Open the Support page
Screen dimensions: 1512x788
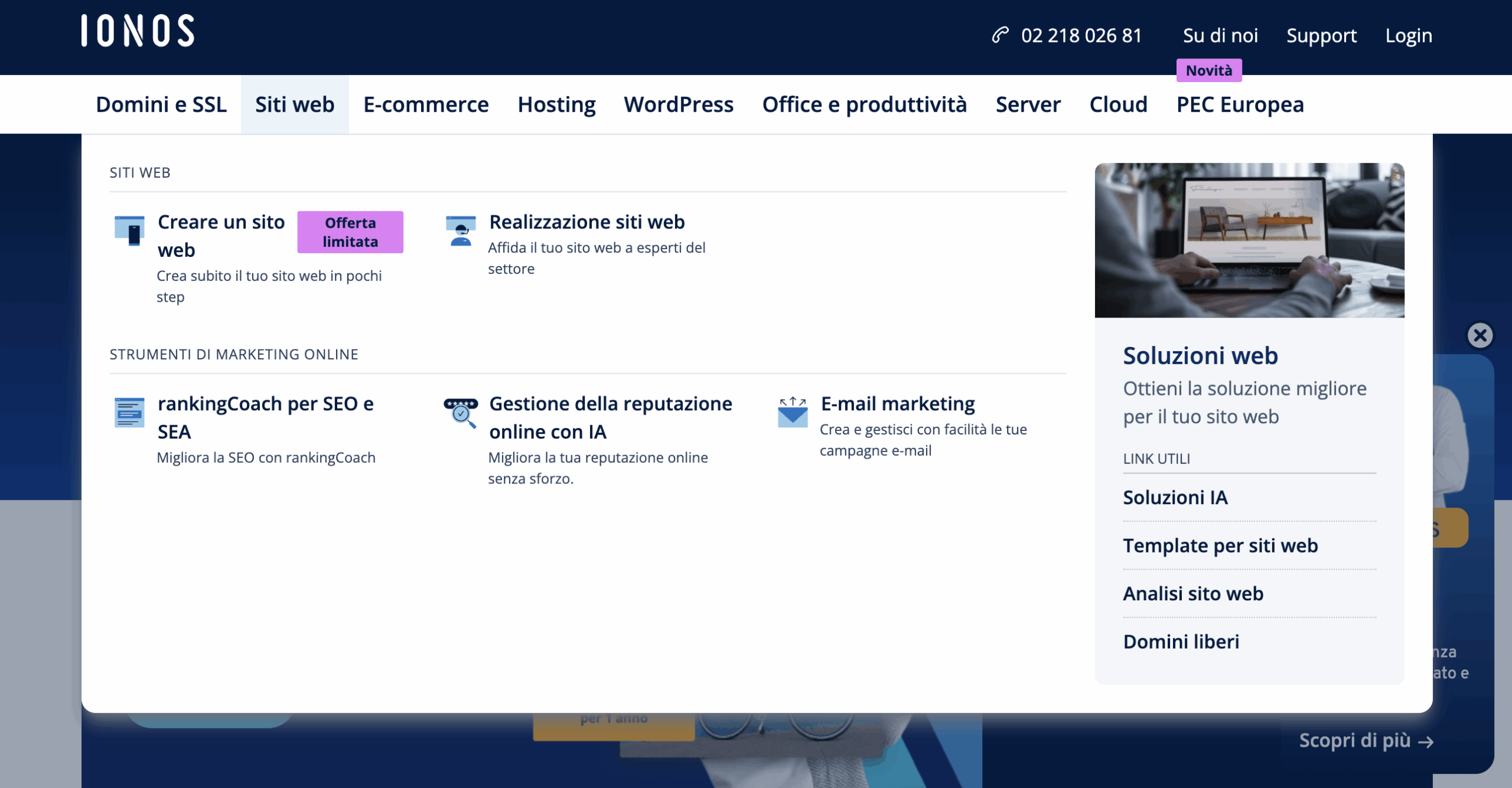(1321, 35)
